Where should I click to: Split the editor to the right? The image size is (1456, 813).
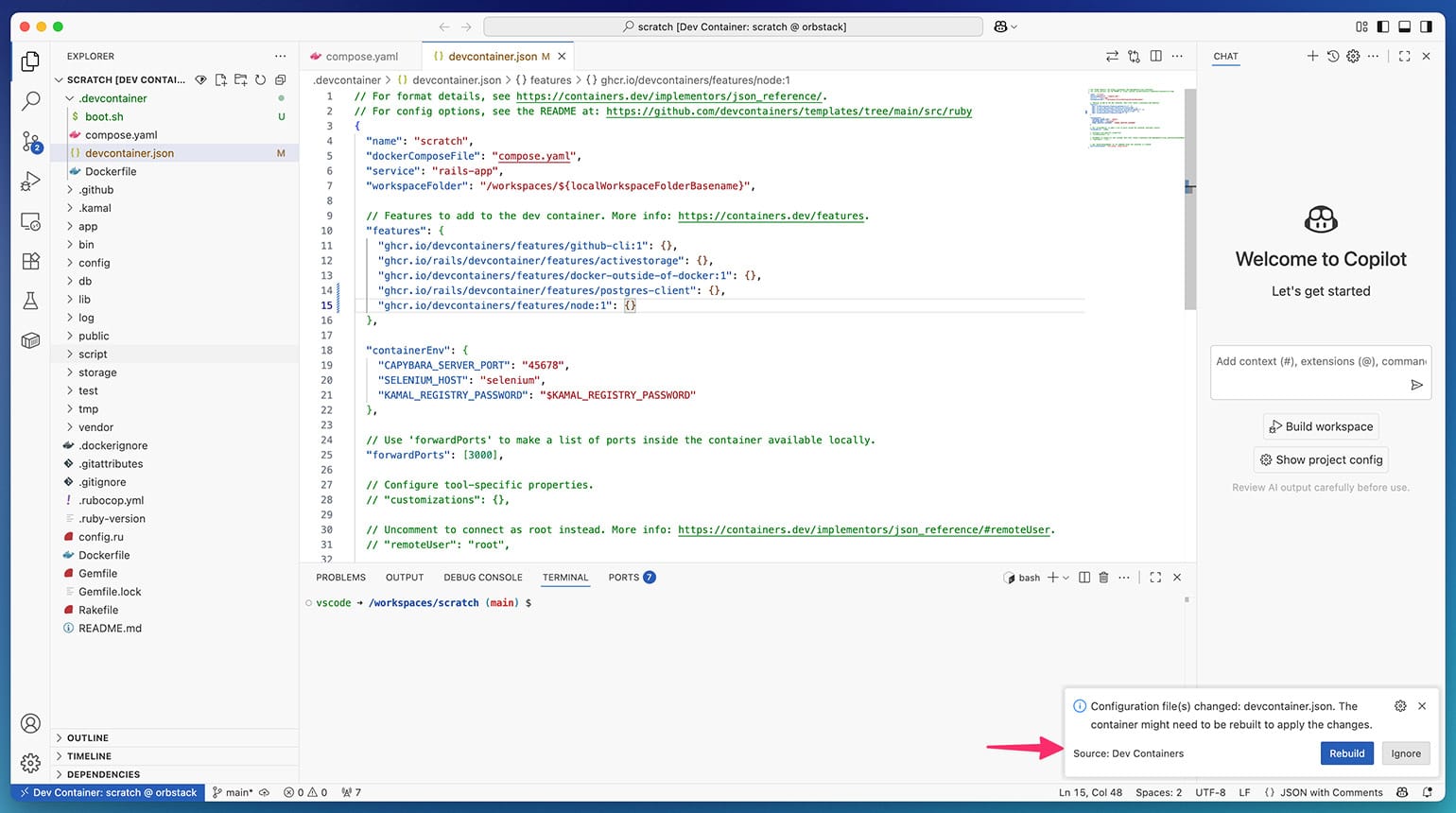click(x=1155, y=57)
